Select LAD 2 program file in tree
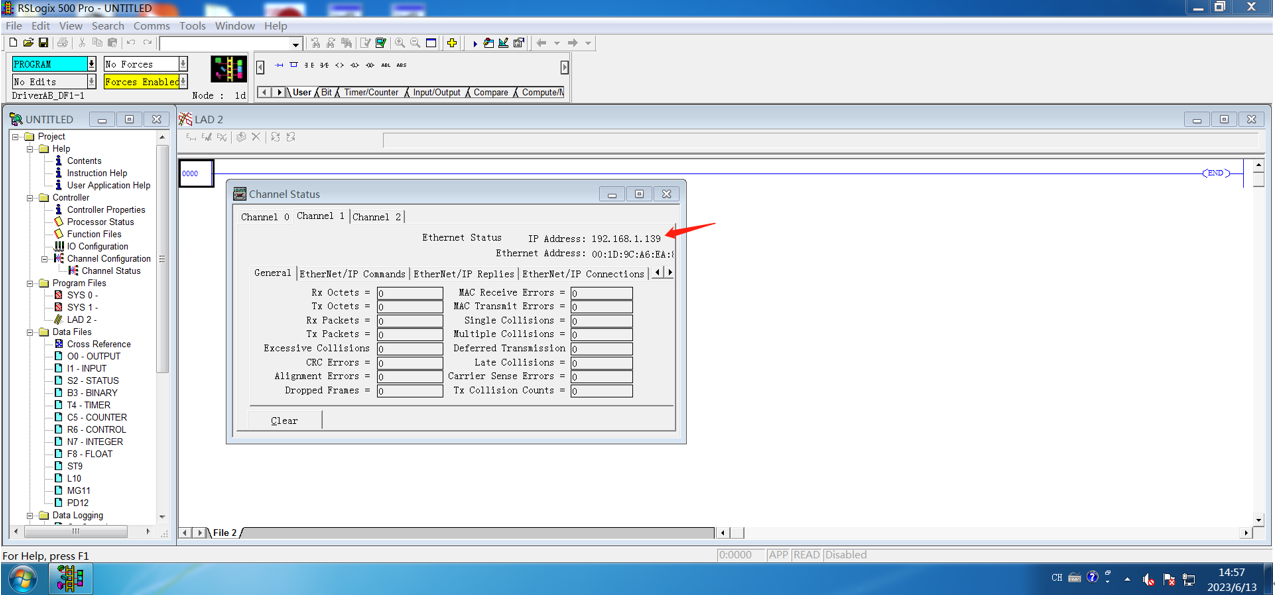The height and width of the screenshot is (595, 1275). click(80, 320)
